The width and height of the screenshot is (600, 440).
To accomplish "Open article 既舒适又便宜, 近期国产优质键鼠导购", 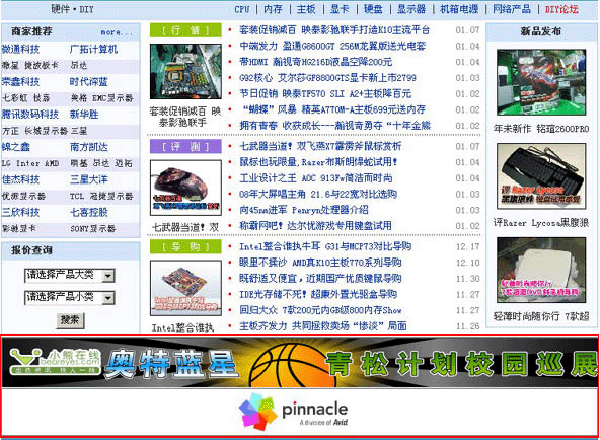I will coord(320,279).
